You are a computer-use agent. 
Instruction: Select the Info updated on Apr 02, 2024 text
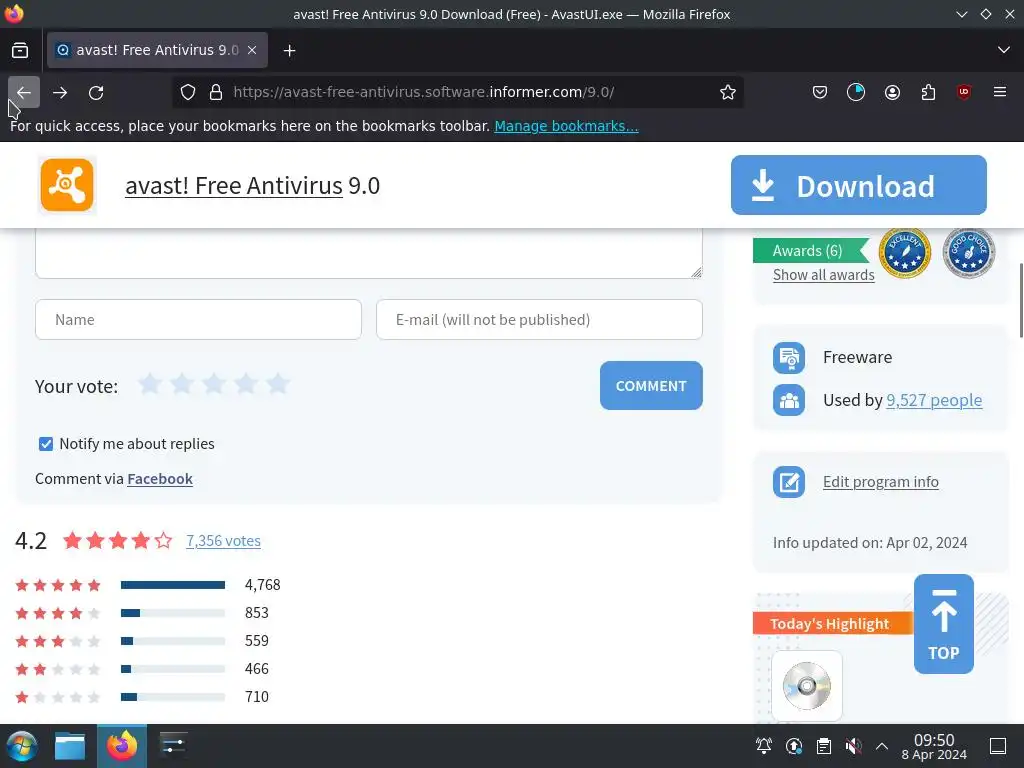(870, 543)
